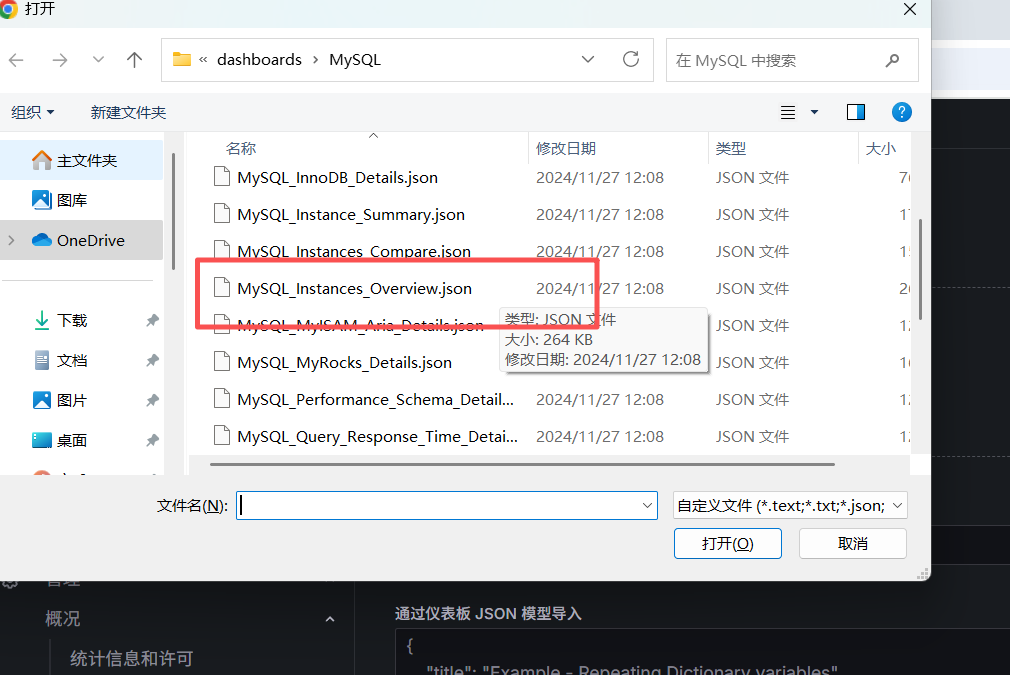Open recent locations chevron beside navigation arrows
This screenshot has width=1010, height=675.
(x=98, y=59)
